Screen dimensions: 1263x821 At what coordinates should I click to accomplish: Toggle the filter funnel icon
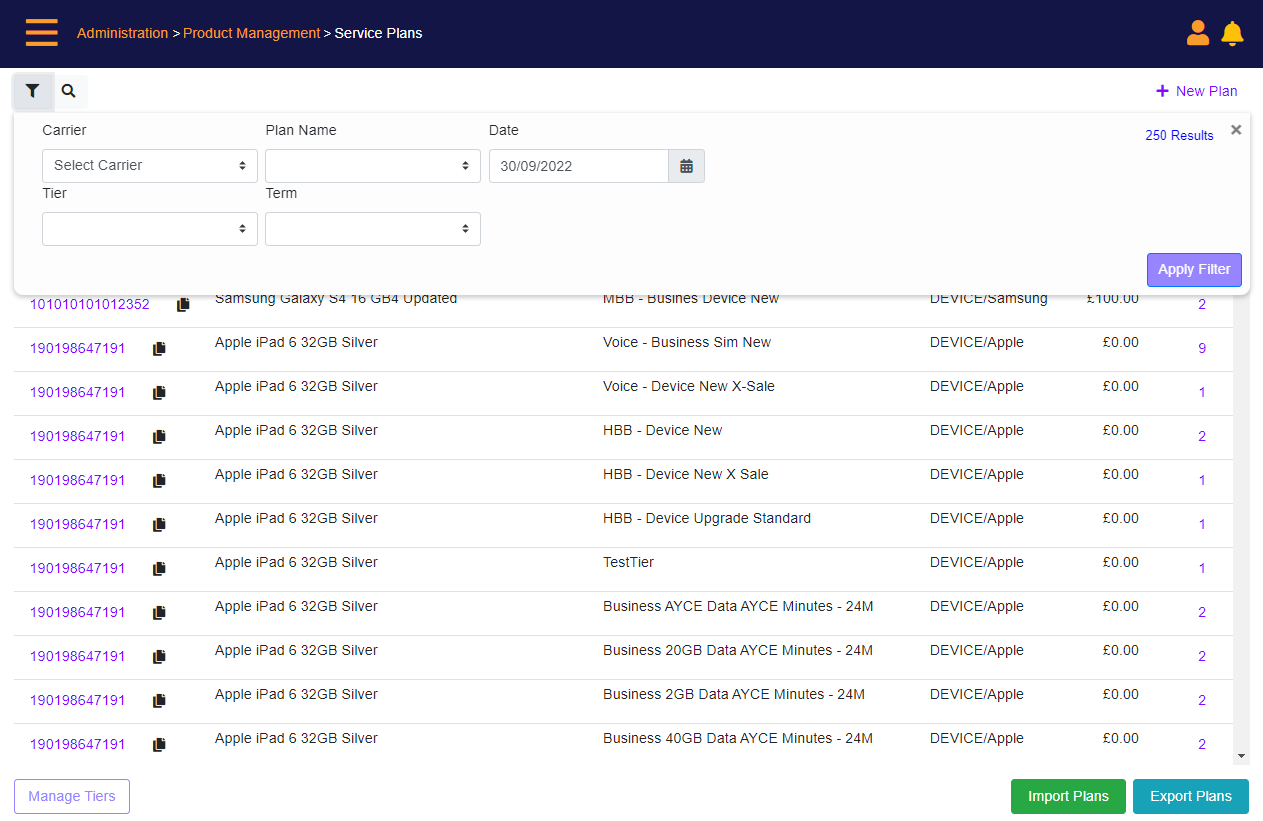32,91
